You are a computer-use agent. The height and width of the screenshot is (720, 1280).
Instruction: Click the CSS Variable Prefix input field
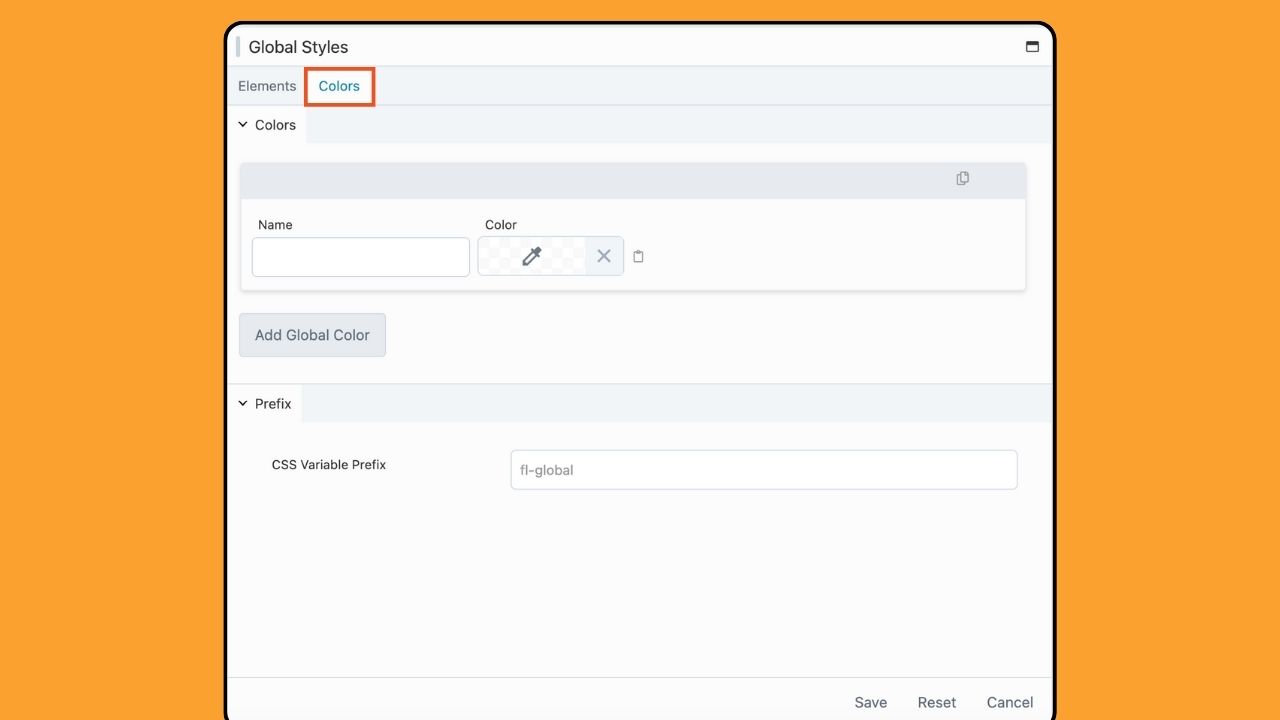(763, 470)
